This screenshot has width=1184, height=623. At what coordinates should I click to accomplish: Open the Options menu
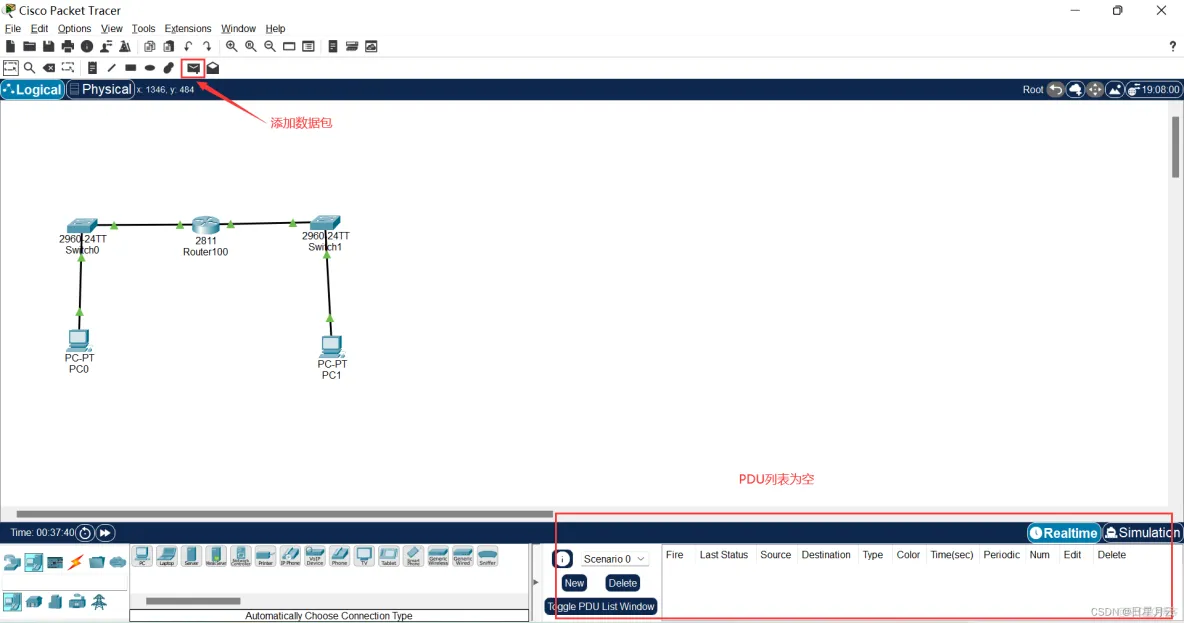click(74, 29)
